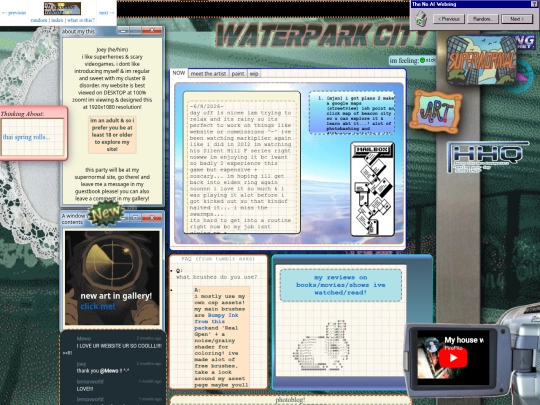Click the YouTube channel avatar in video
This screenshot has height=405, width=540.
[432, 344]
